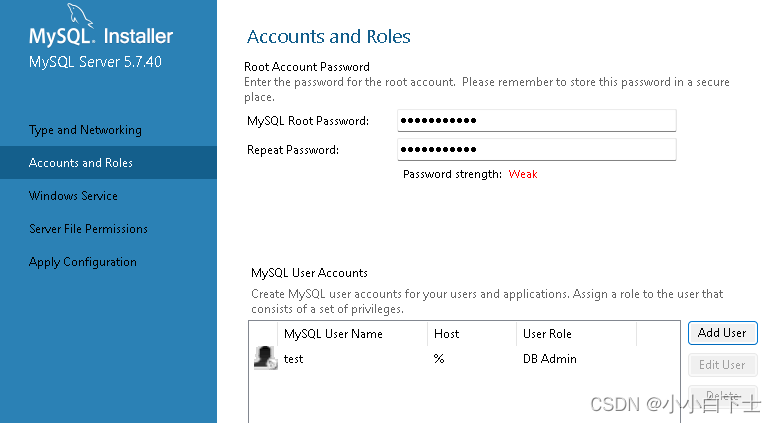This screenshot has height=423, width=777.
Task: Go to the Apply Configuration step
Action: pos(83,262)
